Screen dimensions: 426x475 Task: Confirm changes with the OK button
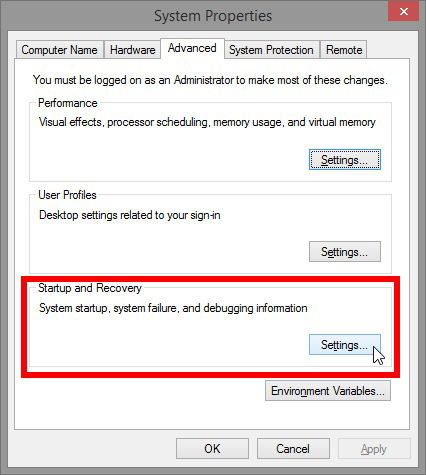point(212,449)
